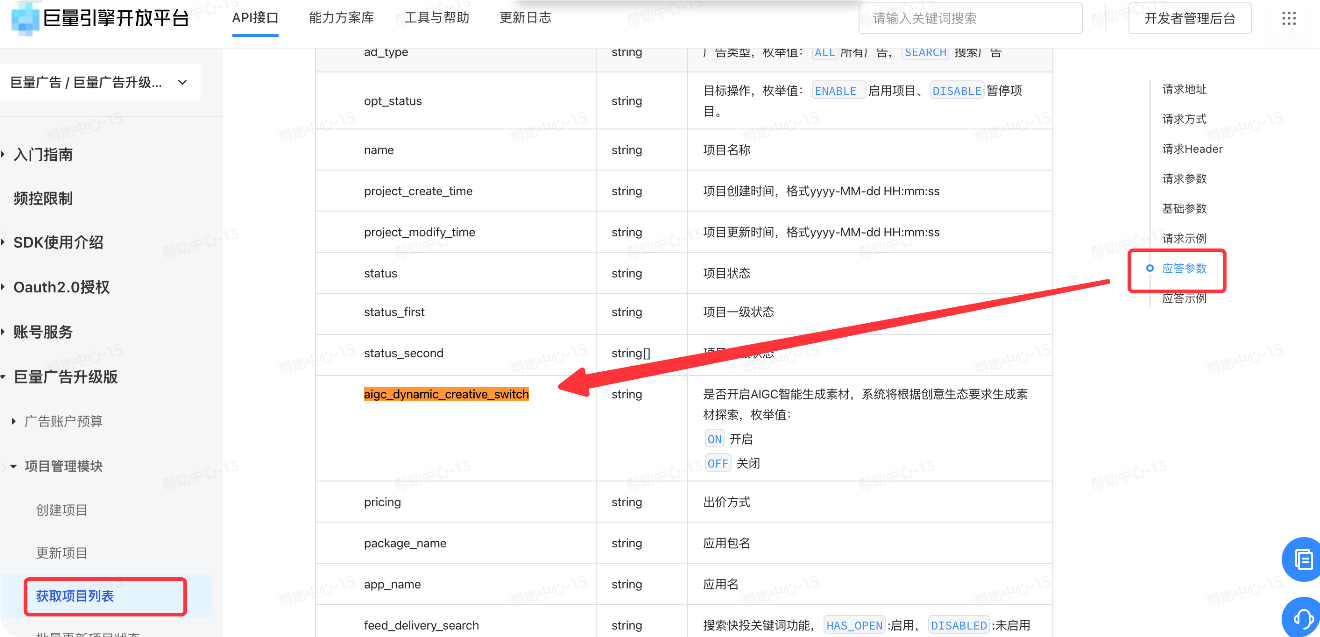Click the app_name field name

[x=392, y=584]
